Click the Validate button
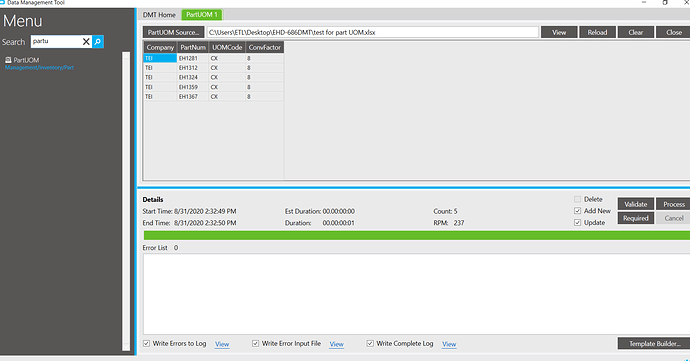Viewport: 690px width, 361px height. click(x=635, y=204)
